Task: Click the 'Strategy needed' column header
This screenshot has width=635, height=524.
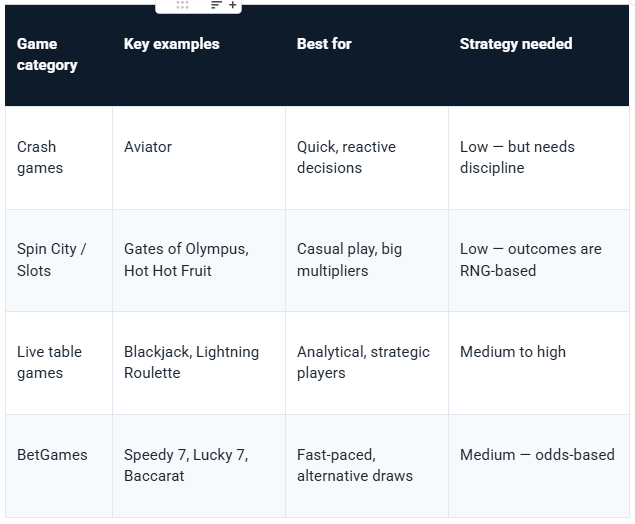Action: [539, 55]
